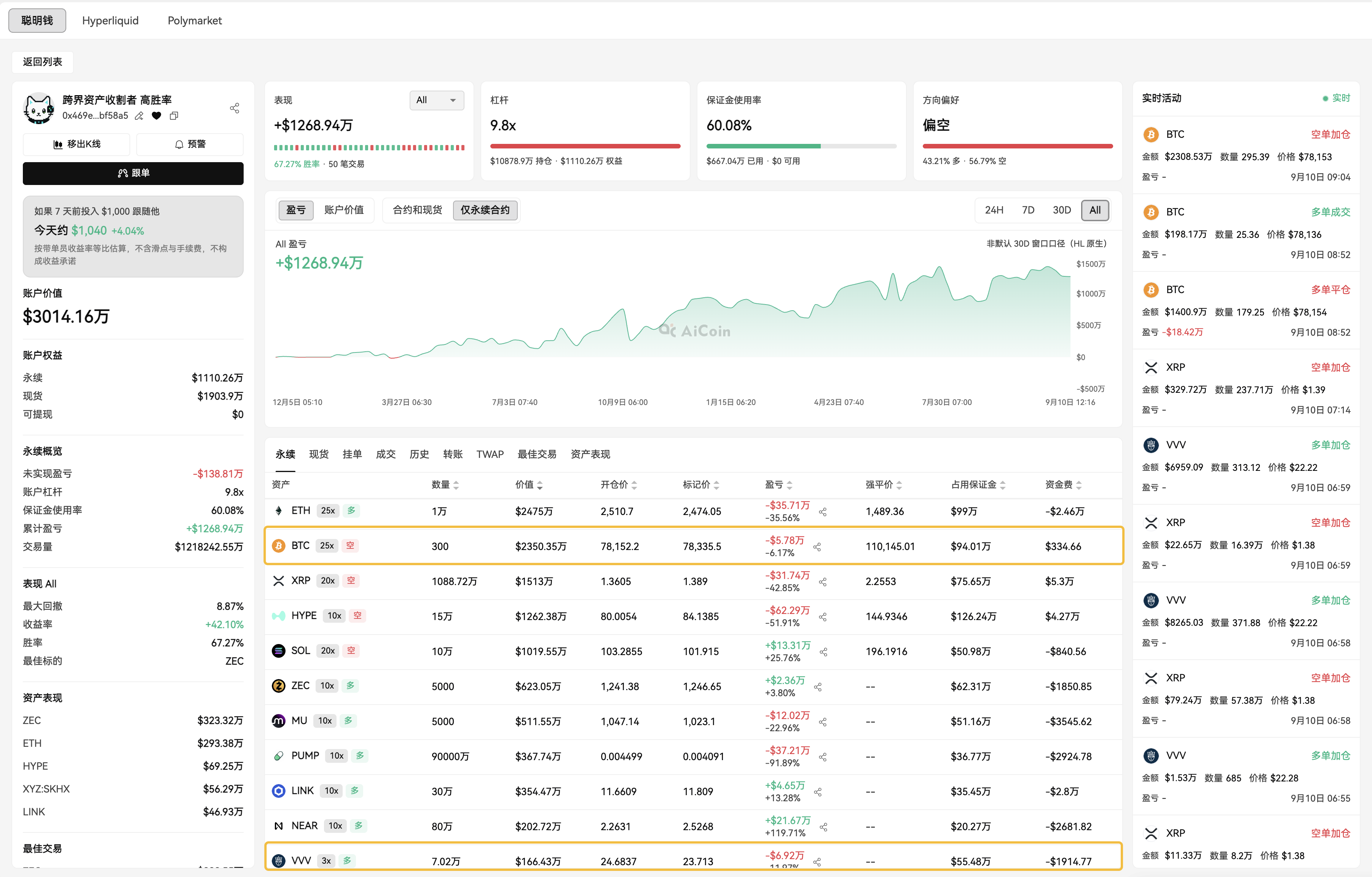Select the 合约和现货 scope option
This screenshot has width=1372, height=877.
[x=418, y=210]
